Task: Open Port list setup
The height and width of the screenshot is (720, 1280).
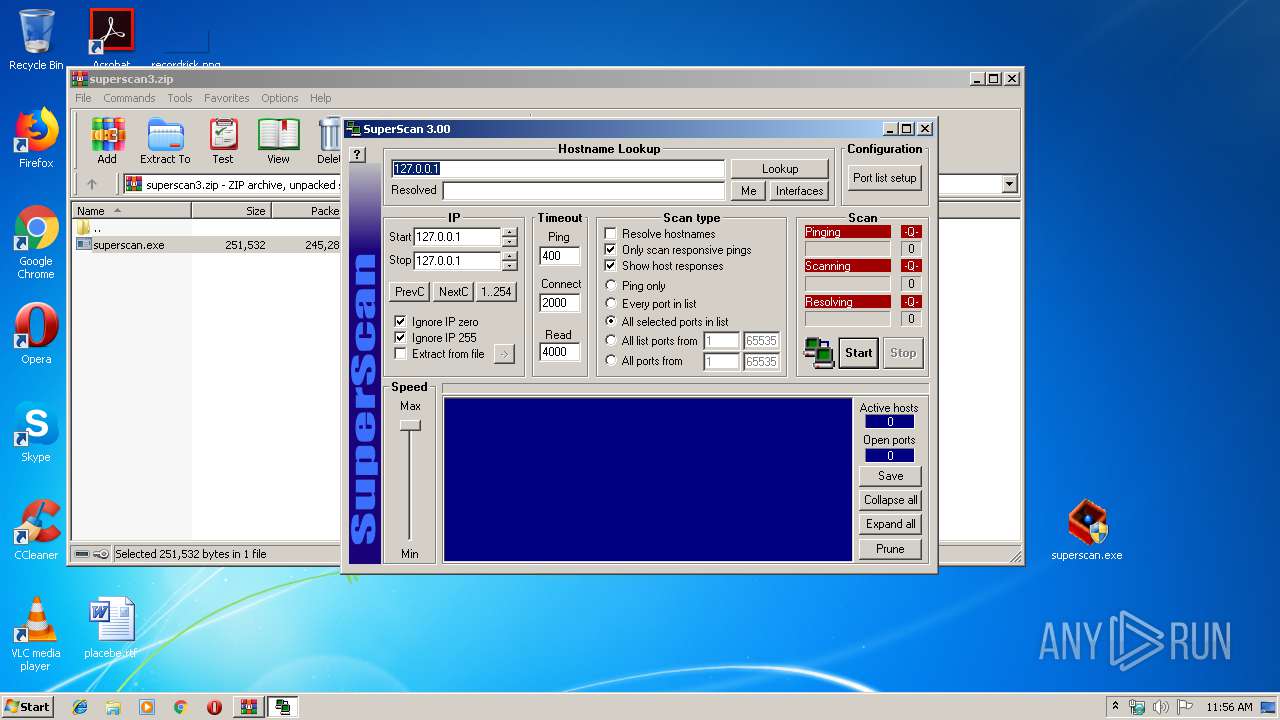Action: point(884,178)
